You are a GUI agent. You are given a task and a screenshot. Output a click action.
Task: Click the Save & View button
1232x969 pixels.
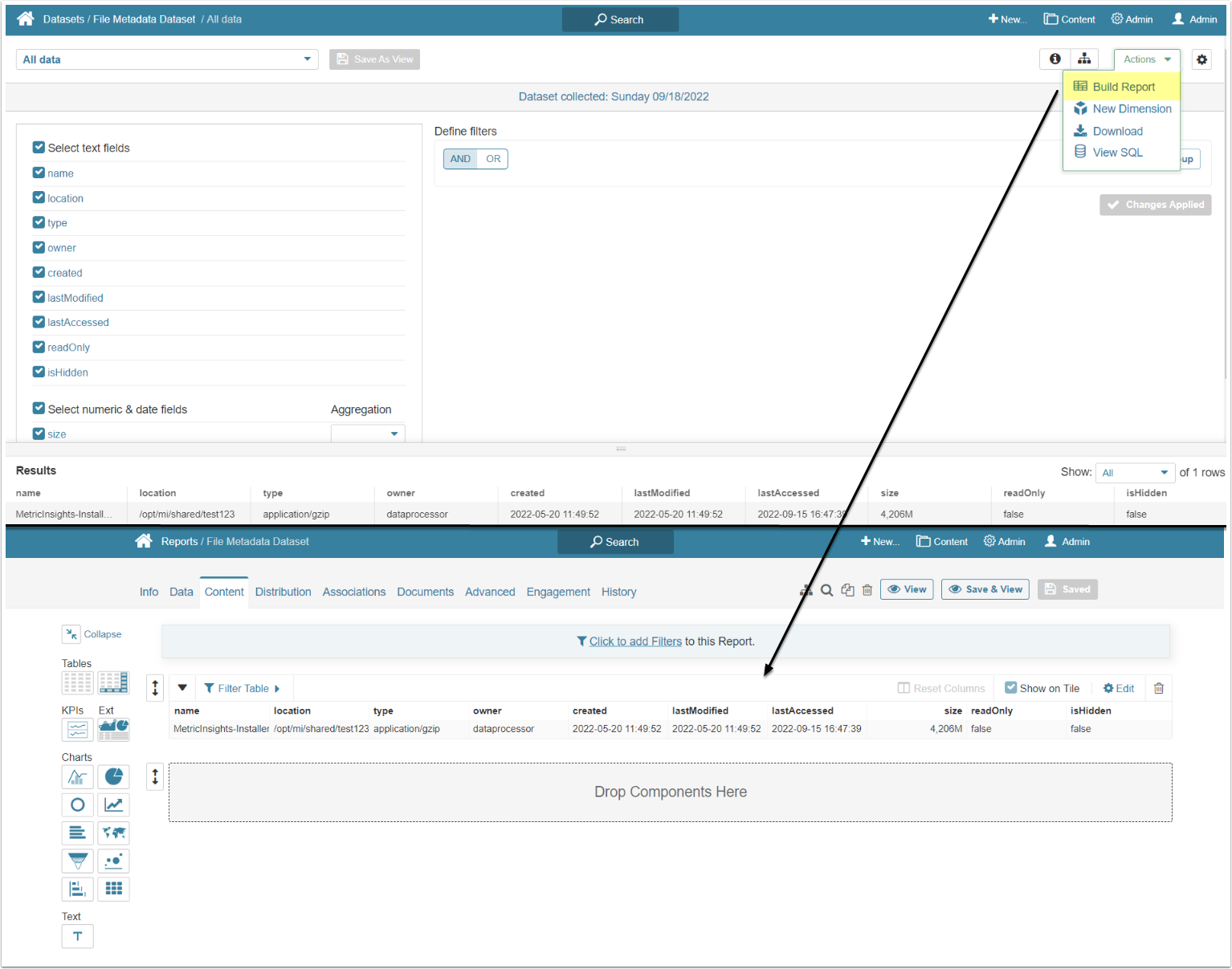tap(985, 589)
